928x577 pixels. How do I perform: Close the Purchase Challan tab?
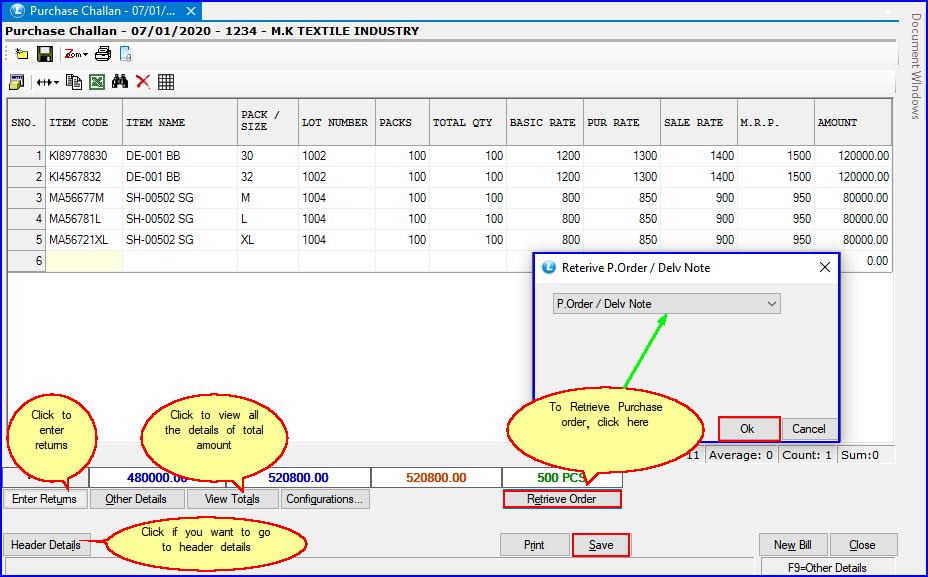tap(191, 11)
